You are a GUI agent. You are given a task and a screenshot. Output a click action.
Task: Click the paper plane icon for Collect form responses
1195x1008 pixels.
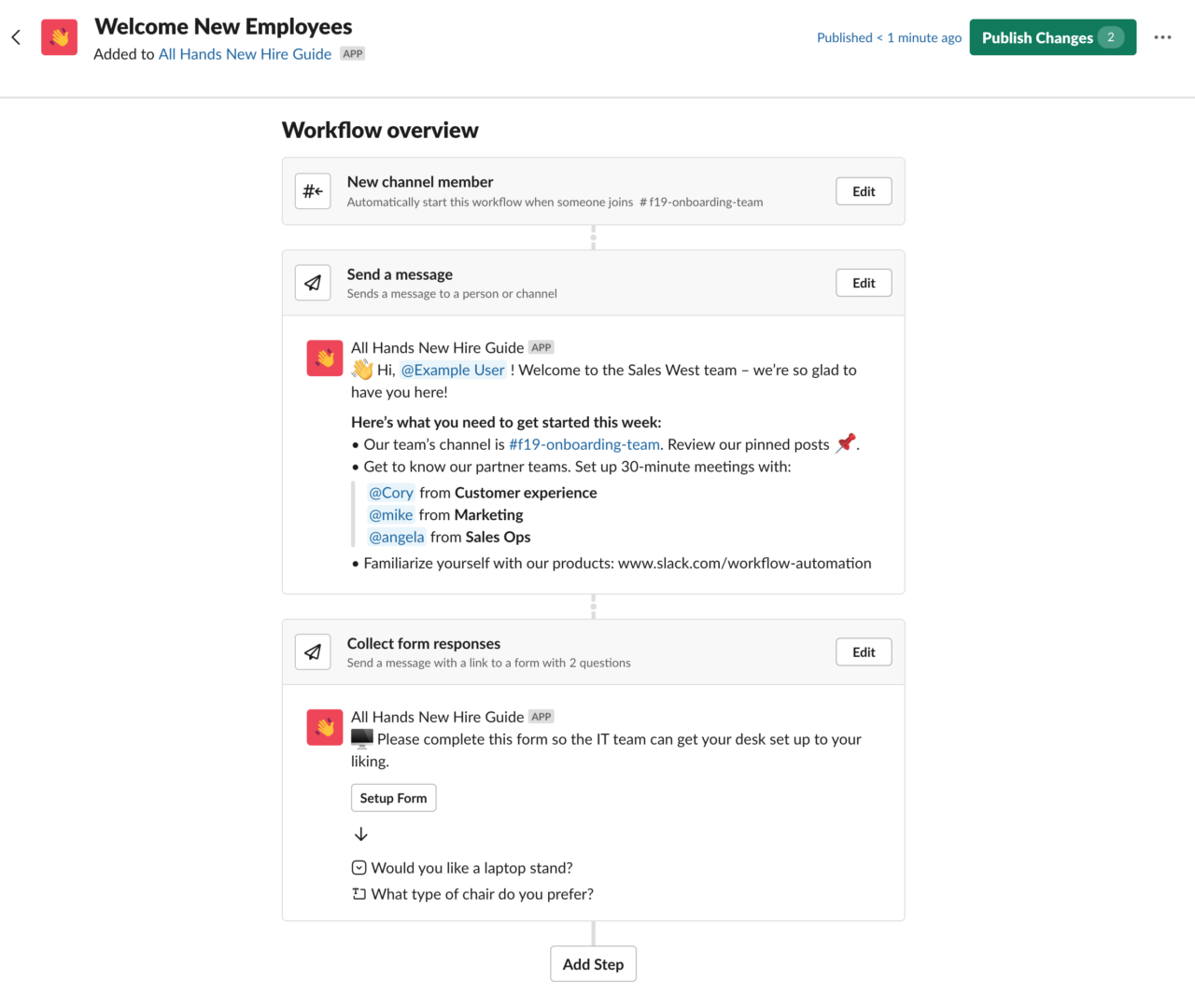click(x=313, y=651)
